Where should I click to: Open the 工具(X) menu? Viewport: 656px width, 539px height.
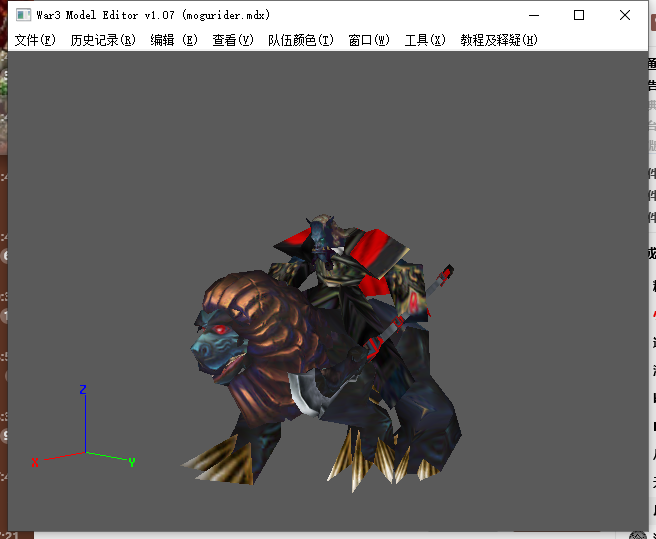425,40
